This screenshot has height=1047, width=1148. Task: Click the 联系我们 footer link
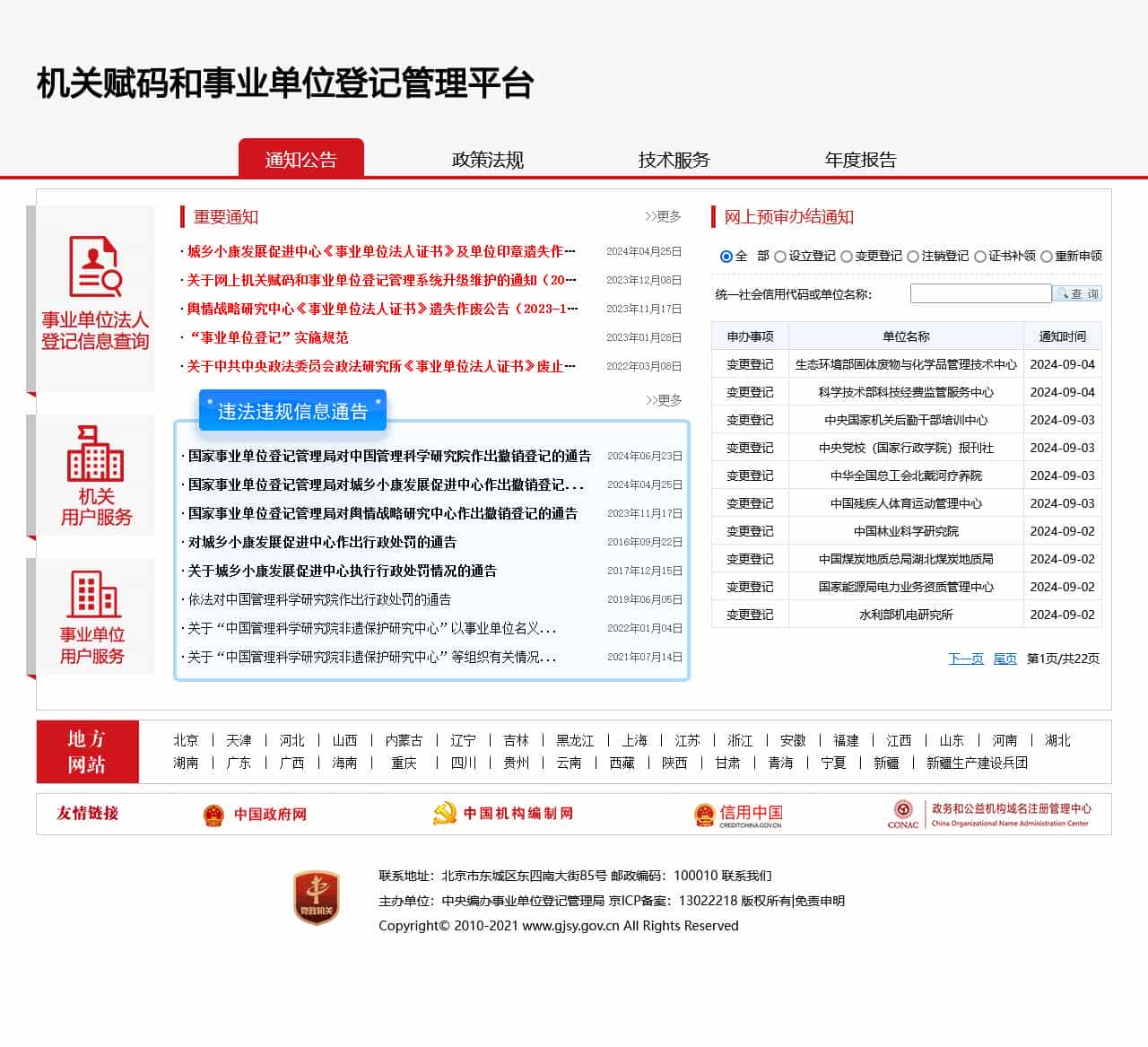click(746, 876)
